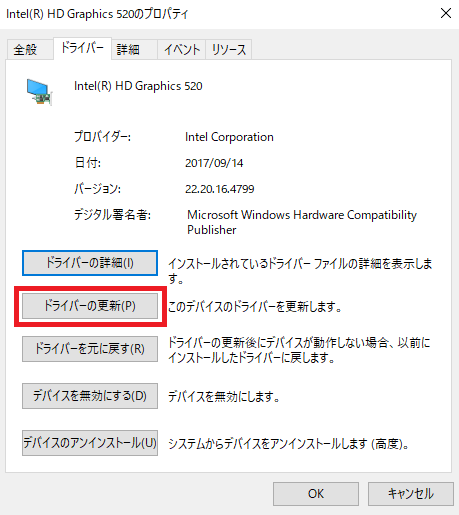This screenshot has height=515, width=459.
Task: Go to the イベント tab
Action: click(182, 50)
